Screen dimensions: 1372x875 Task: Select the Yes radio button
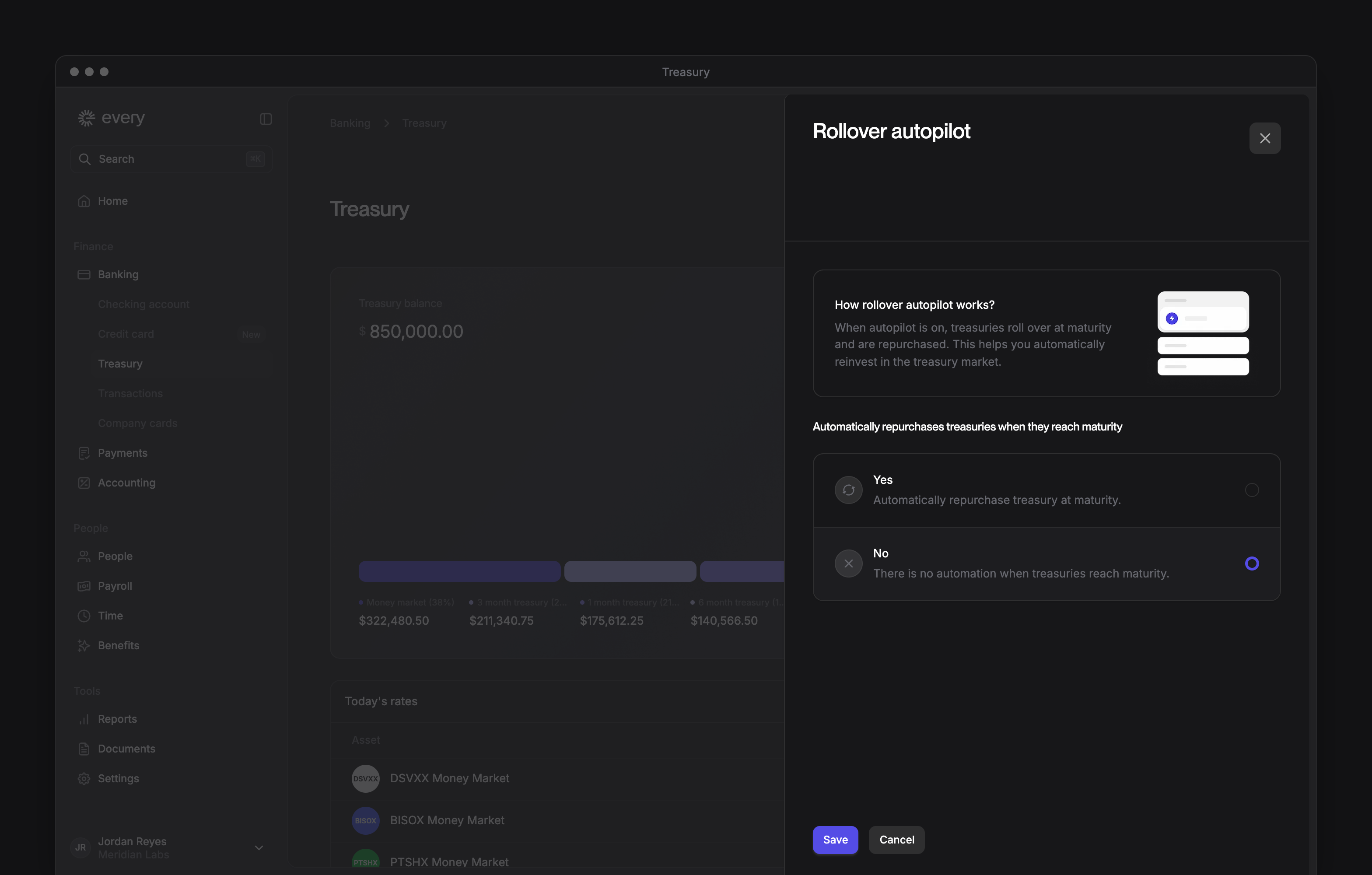click(1251, 490)
